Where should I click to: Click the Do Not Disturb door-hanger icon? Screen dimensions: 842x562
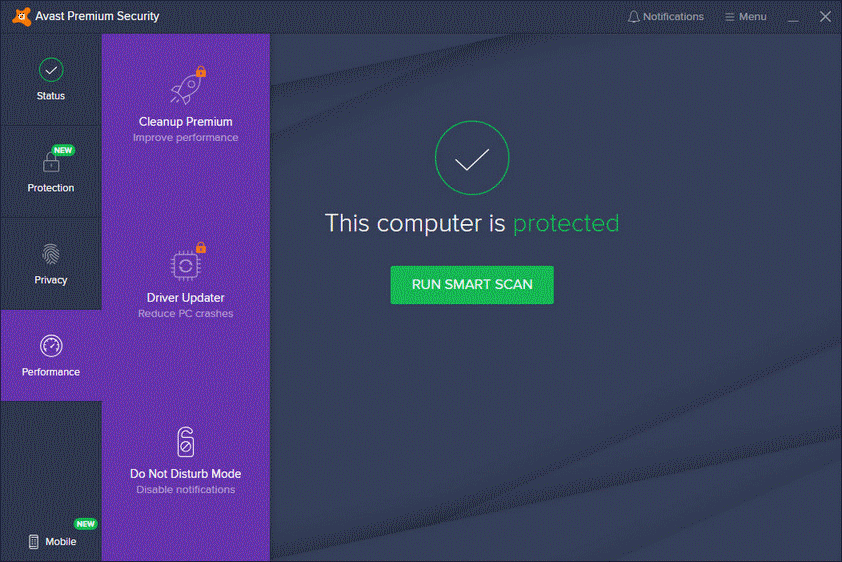pos(186,442)
